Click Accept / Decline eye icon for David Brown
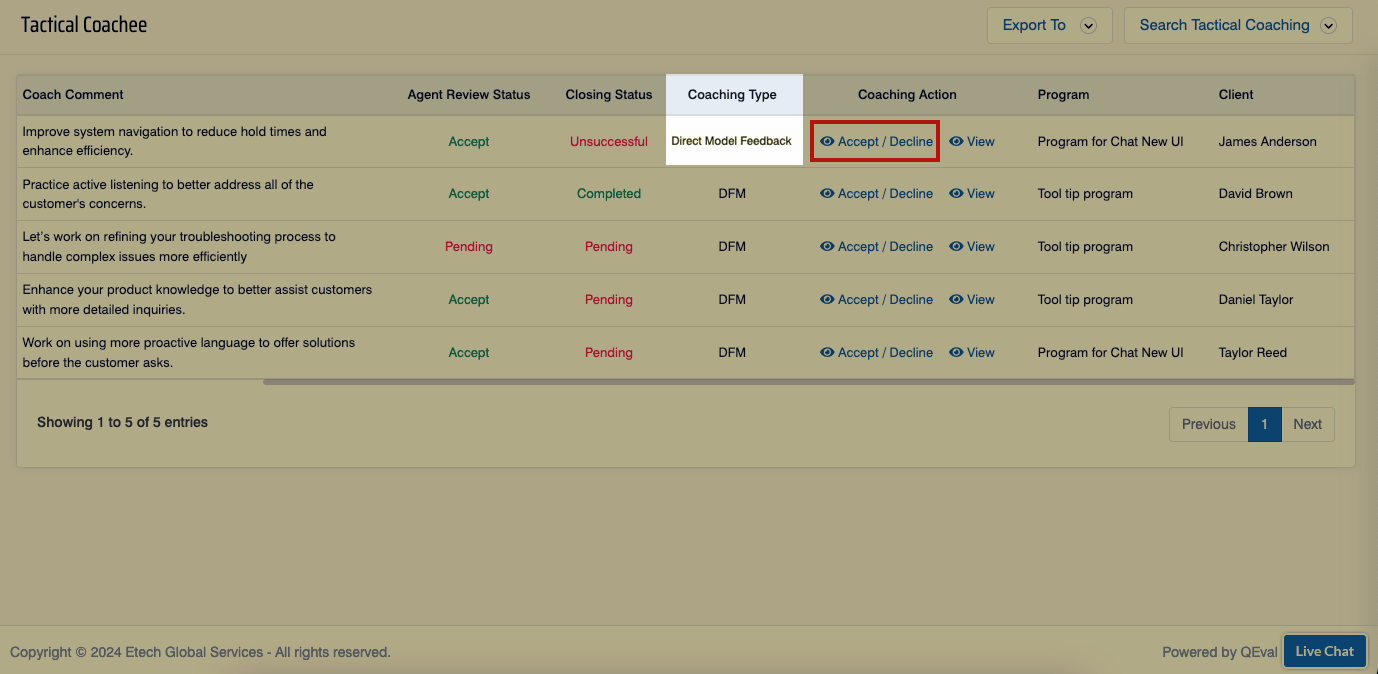Image resolution: width=1378 pixels, height=674 pixels. pos(827,194)
